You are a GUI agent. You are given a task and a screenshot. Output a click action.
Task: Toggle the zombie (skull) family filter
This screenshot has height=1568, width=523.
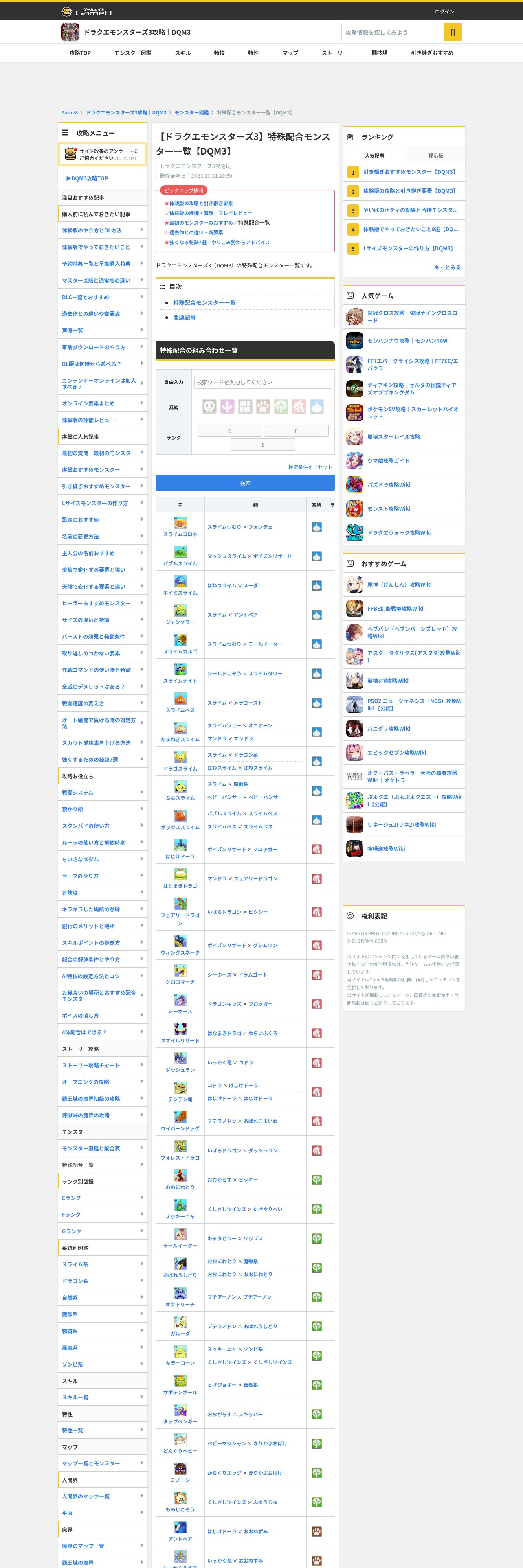209,406
